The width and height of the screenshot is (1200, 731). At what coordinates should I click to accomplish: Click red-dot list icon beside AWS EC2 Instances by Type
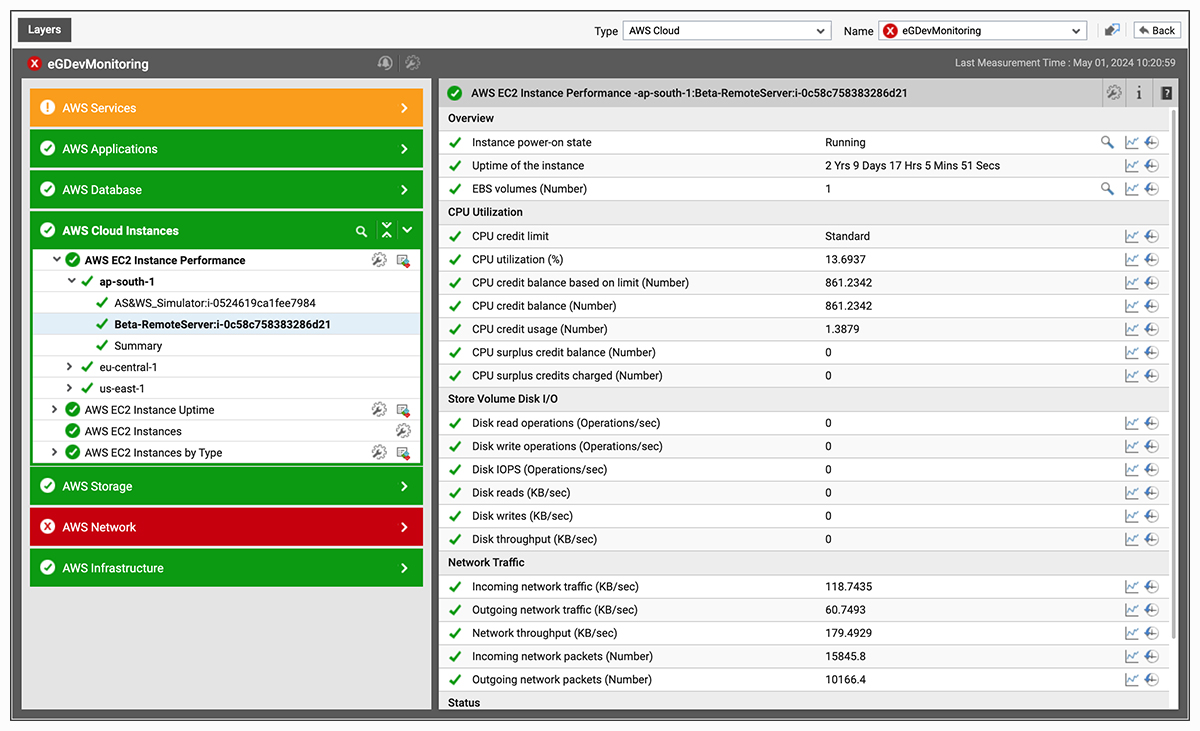point(403,453)
